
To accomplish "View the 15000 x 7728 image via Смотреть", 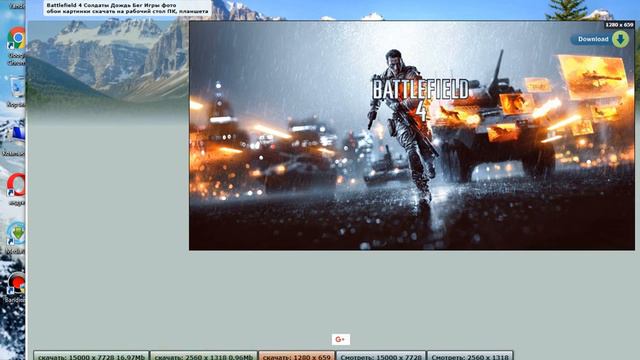I will [381, 356].
